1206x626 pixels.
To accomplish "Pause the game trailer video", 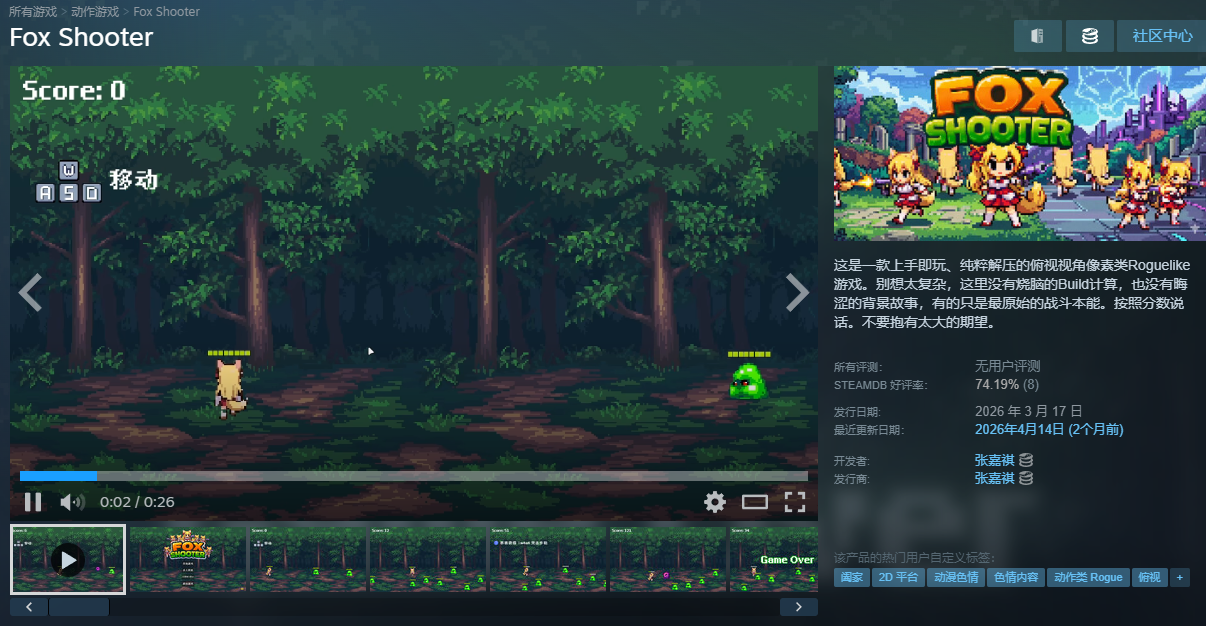I will click(x=33, y=502).
